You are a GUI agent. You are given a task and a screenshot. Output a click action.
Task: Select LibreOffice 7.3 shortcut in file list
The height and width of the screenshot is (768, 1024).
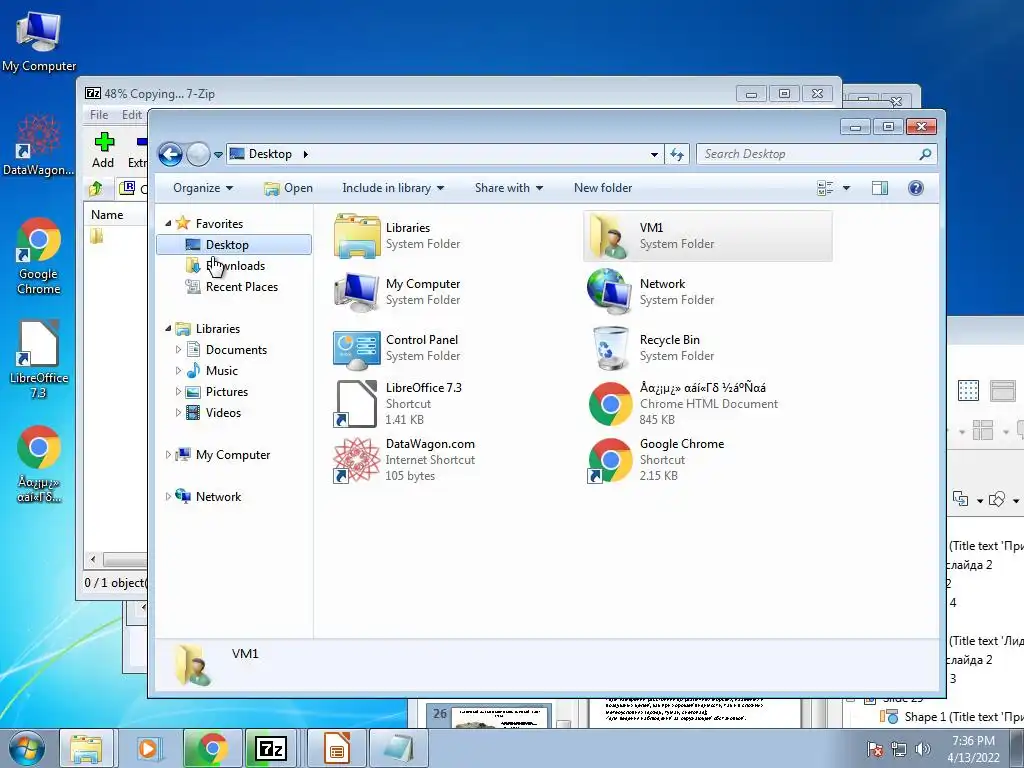point(357,404)
